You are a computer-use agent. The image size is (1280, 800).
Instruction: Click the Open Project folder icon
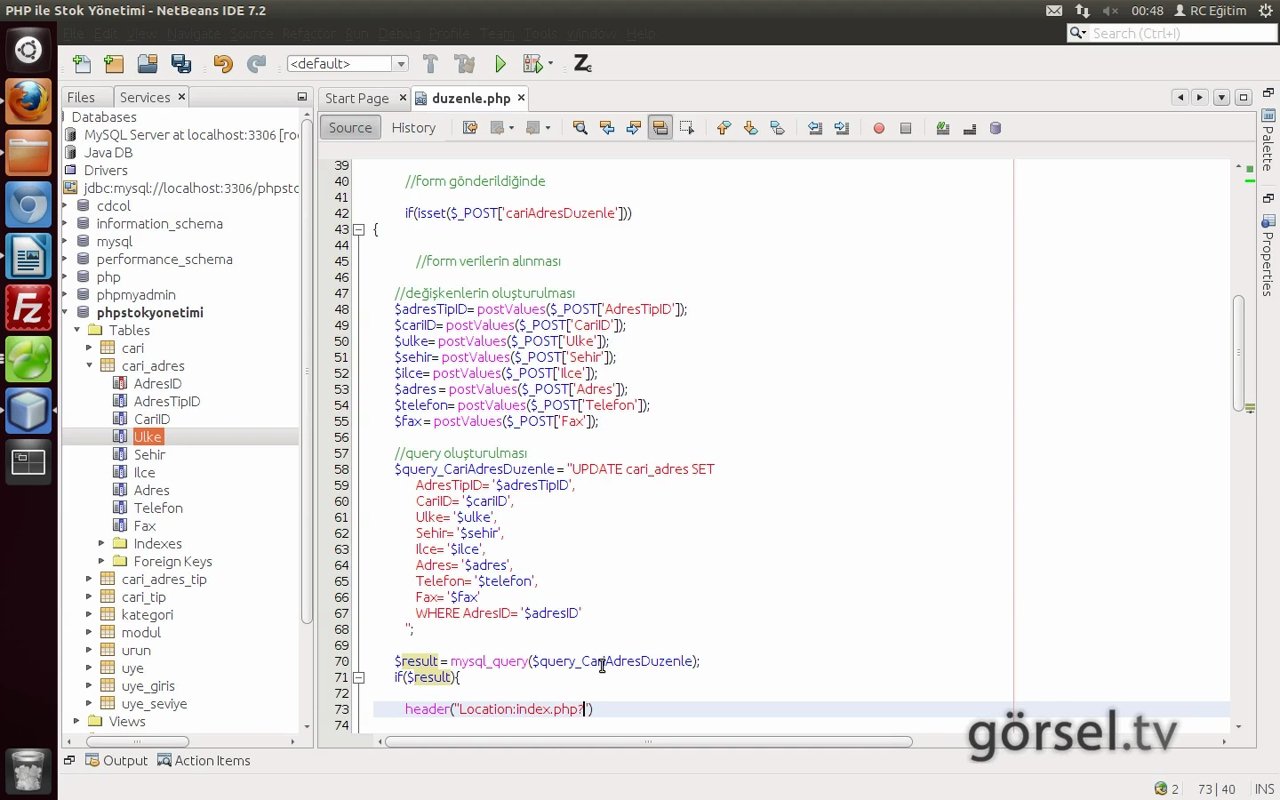(x=147, y=64)
